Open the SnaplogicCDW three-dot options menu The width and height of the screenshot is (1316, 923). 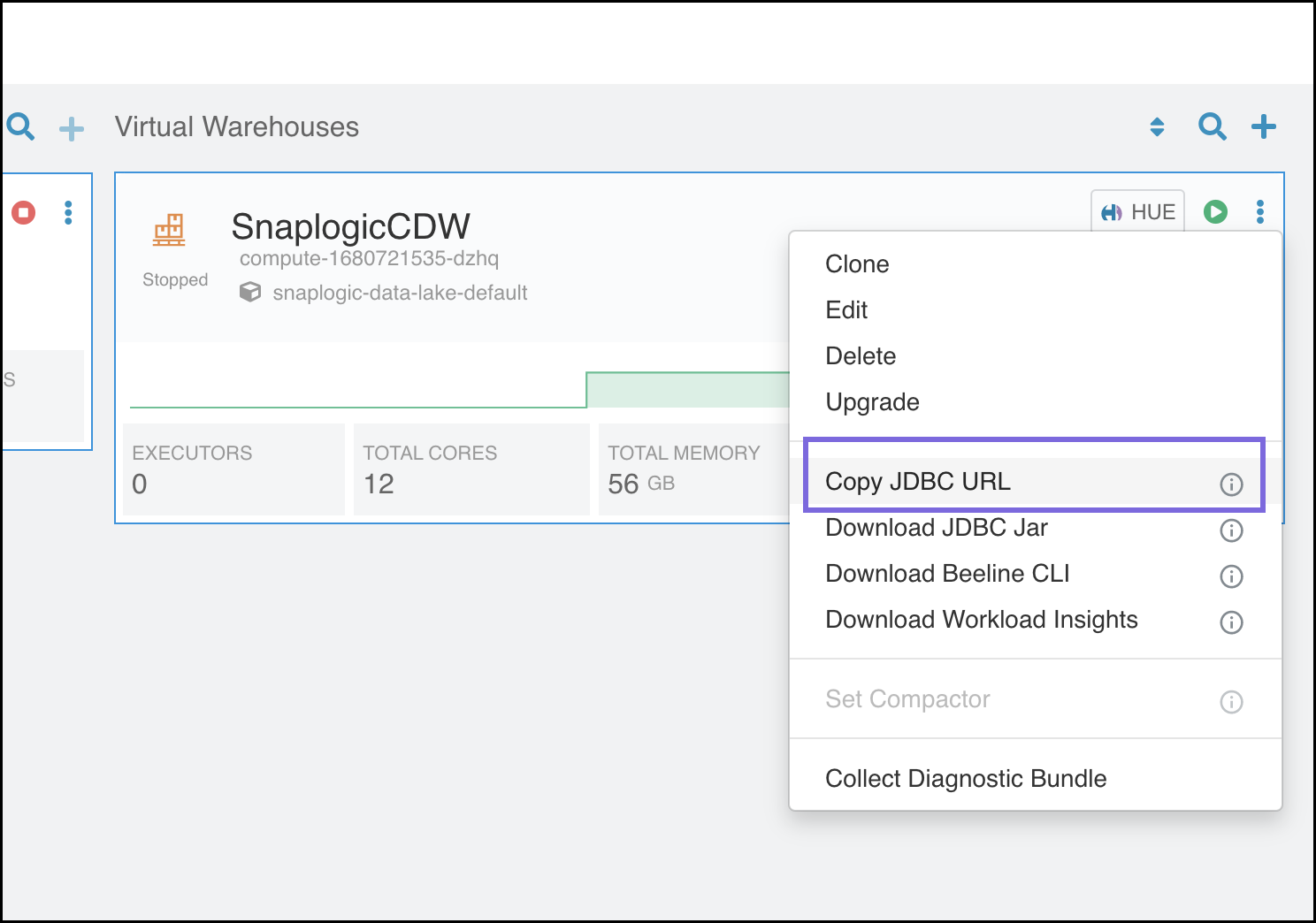pos(1260,212)
